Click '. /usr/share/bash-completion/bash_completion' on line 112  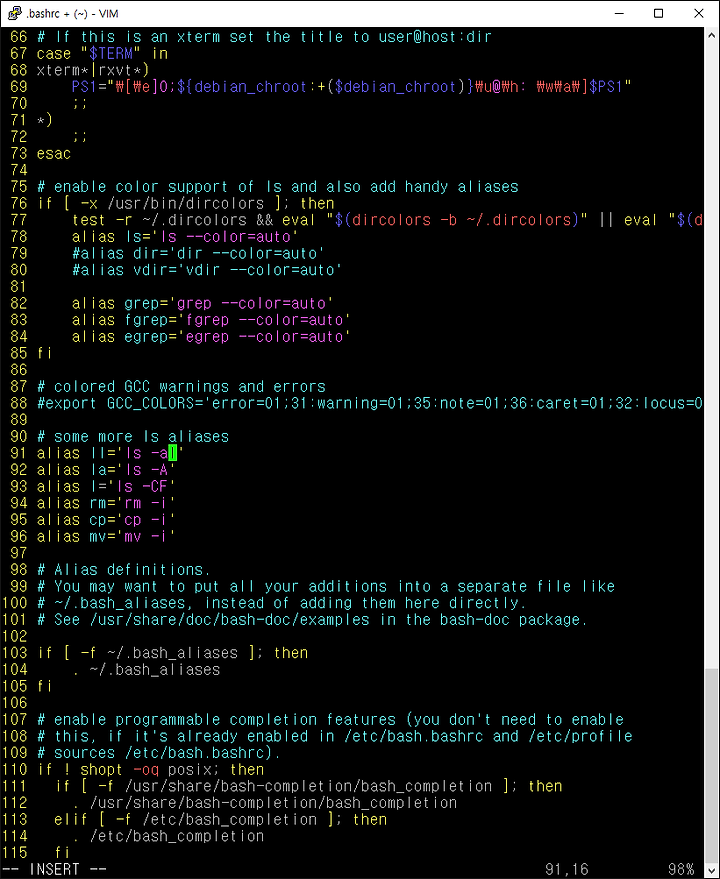coord(264,803)
